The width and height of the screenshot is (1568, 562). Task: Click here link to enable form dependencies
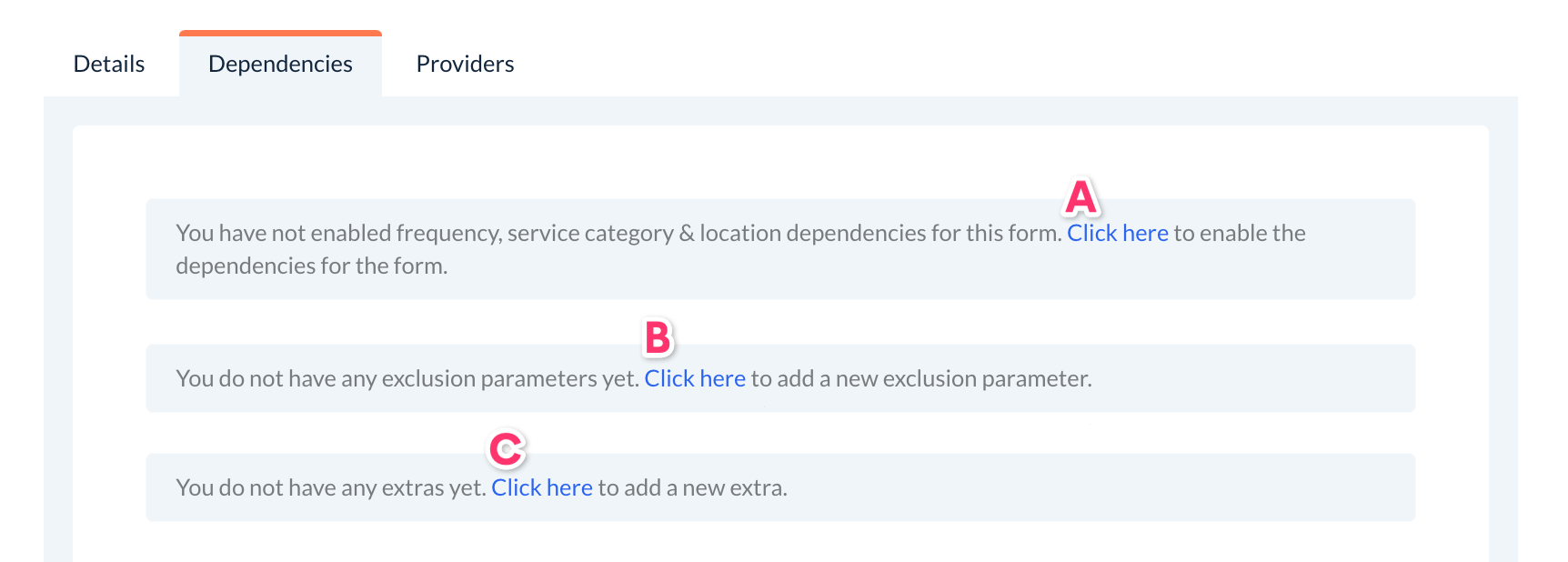[1117, 234]
